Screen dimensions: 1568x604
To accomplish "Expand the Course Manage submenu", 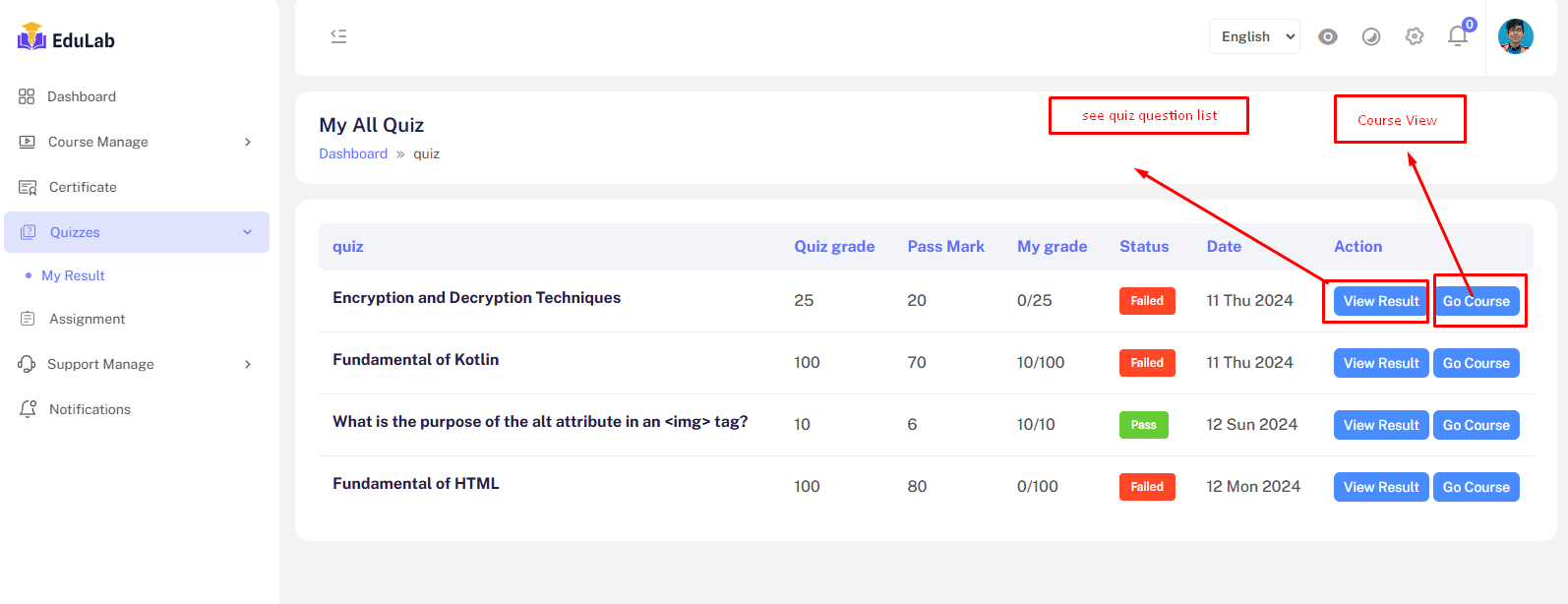I will [x=248, y=142].
